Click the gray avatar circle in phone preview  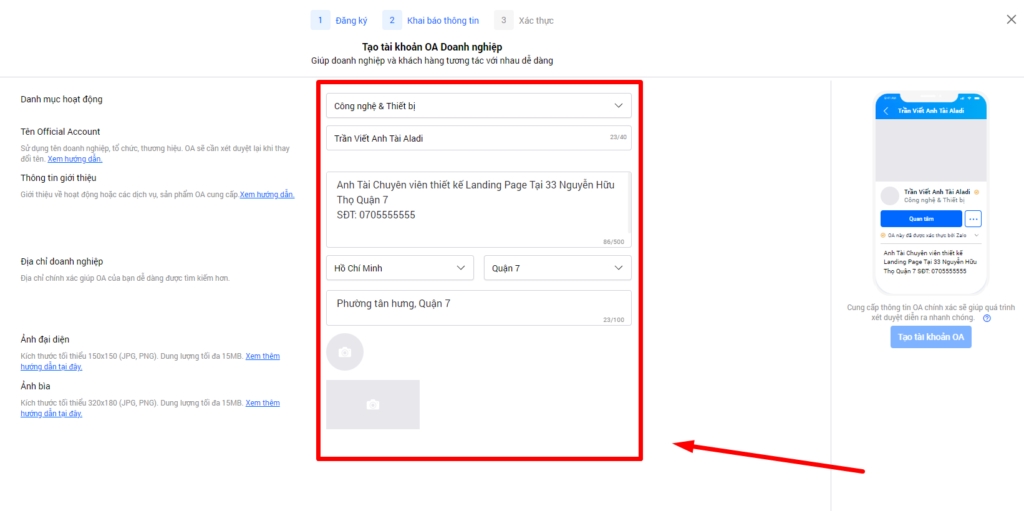[890, 195]
